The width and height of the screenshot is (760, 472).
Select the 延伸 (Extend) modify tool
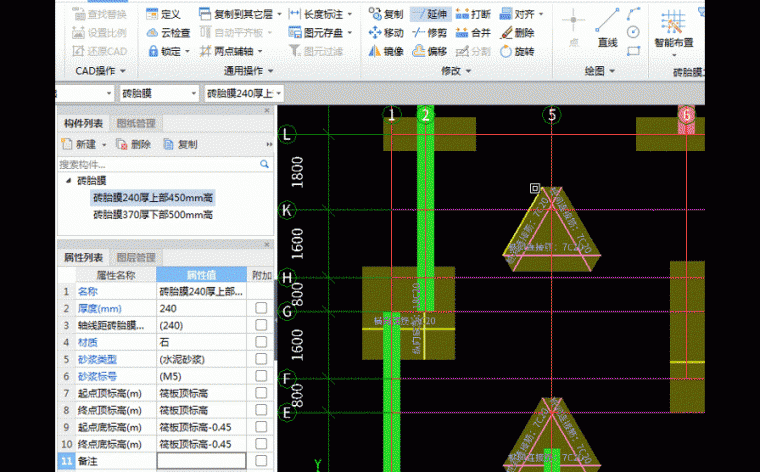428,15
